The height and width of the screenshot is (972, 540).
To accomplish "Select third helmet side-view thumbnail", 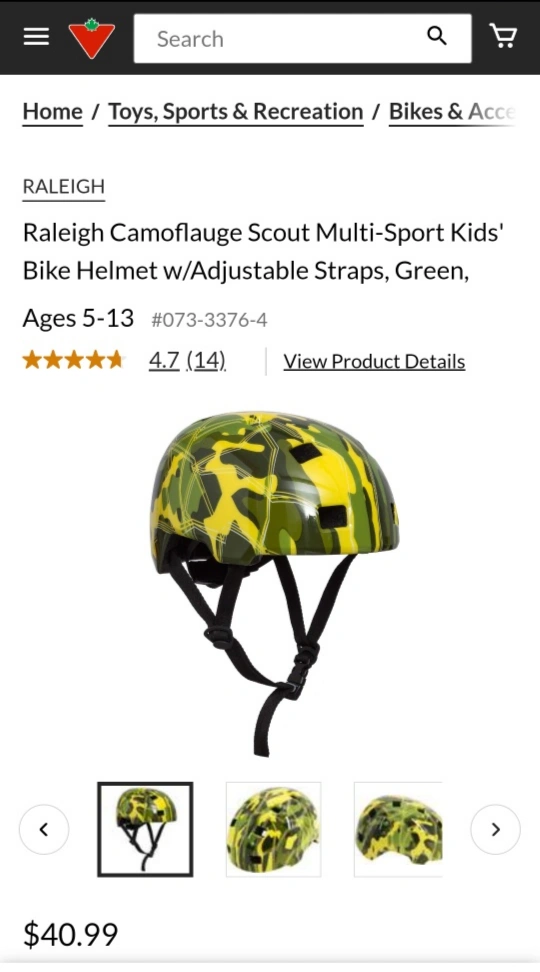I will pyautogui.click(x=398, y=829).
